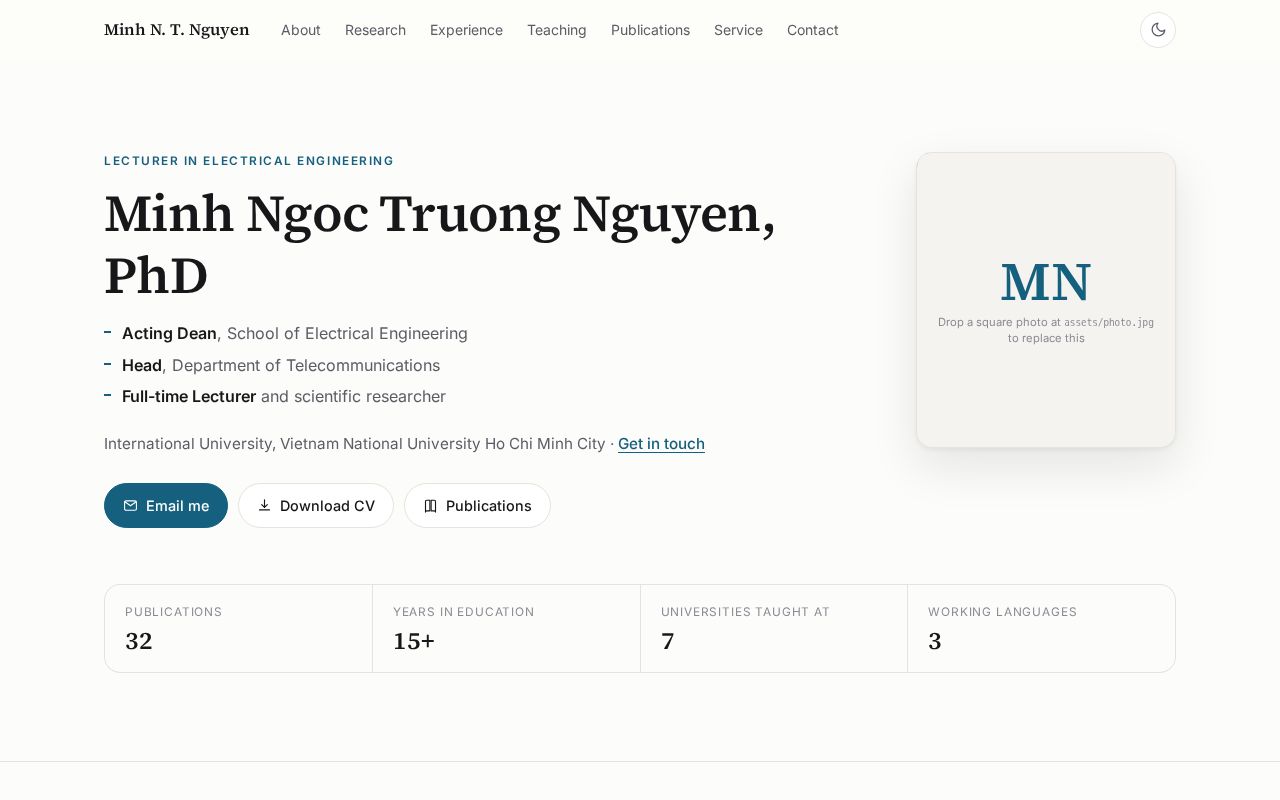Screen dimensions: 1280x800
Task: Click the Years in Education 15+ value
Action: point(414,641)
